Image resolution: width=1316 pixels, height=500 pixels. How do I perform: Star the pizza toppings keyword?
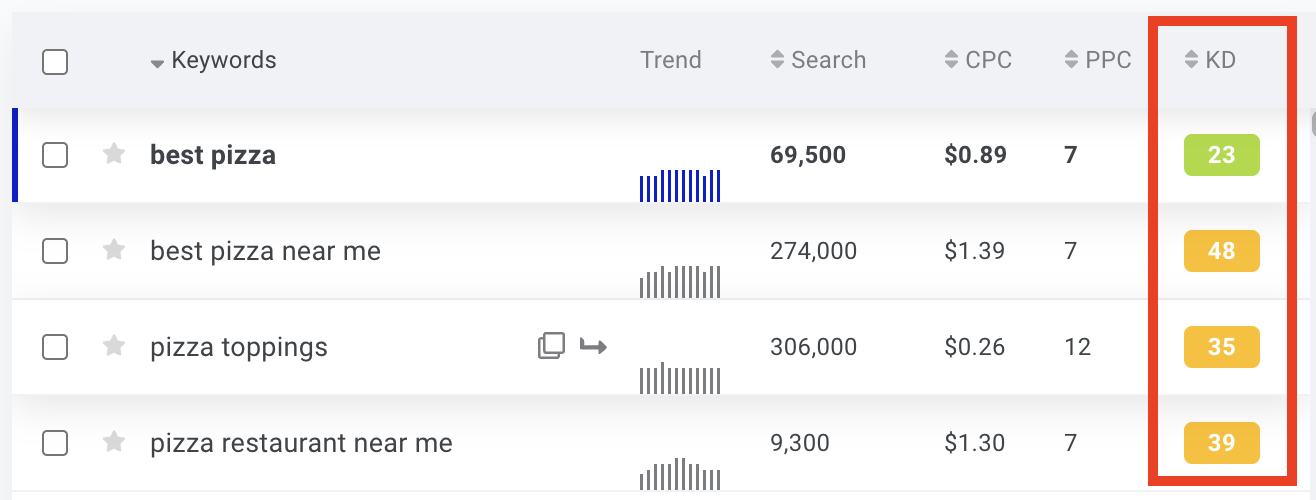click(x=114, y=346)
